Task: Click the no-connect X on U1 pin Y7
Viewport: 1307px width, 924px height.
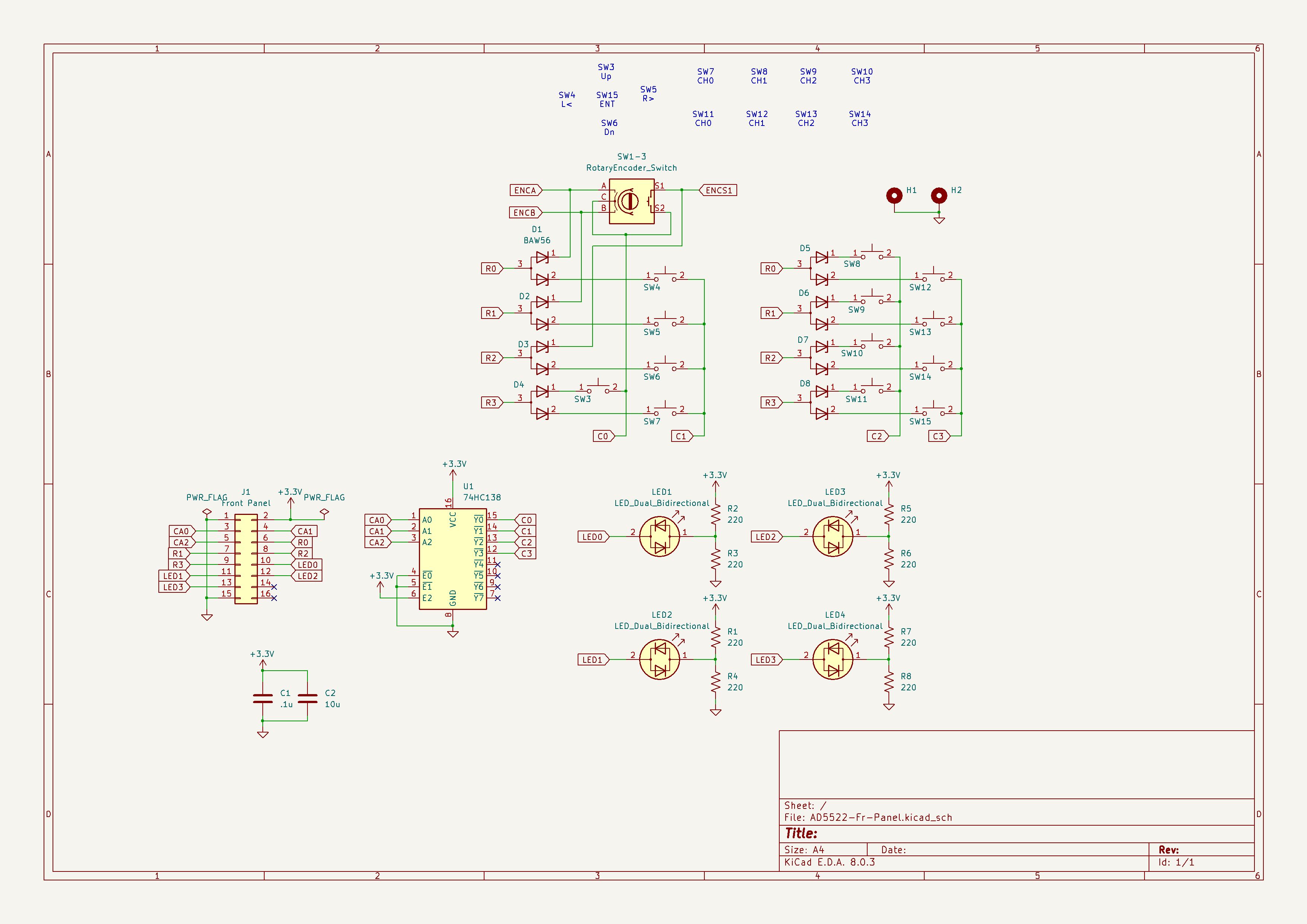Action: [498, 598]
